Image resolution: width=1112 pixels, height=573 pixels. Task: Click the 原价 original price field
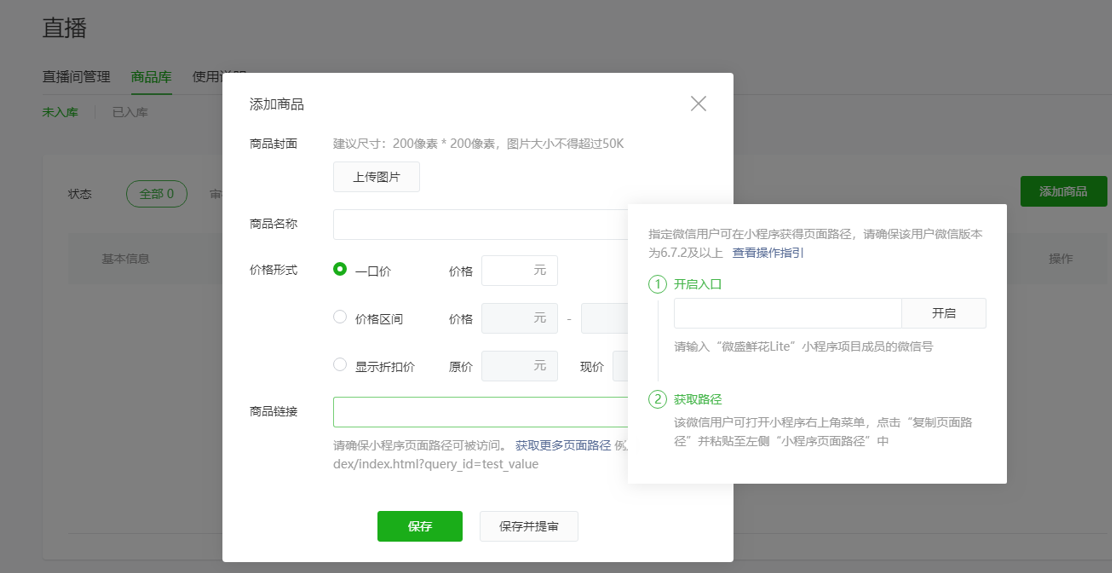519,366
